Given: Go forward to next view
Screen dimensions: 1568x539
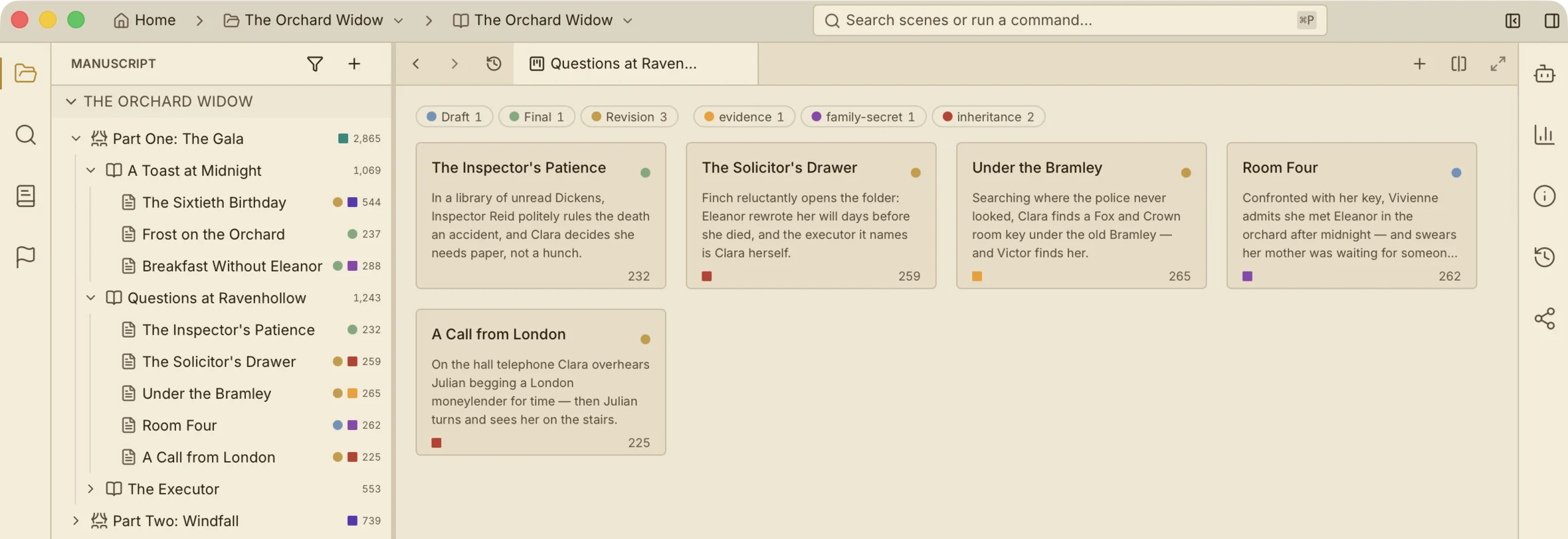Looking at the screenshot, I should (454, 64).
